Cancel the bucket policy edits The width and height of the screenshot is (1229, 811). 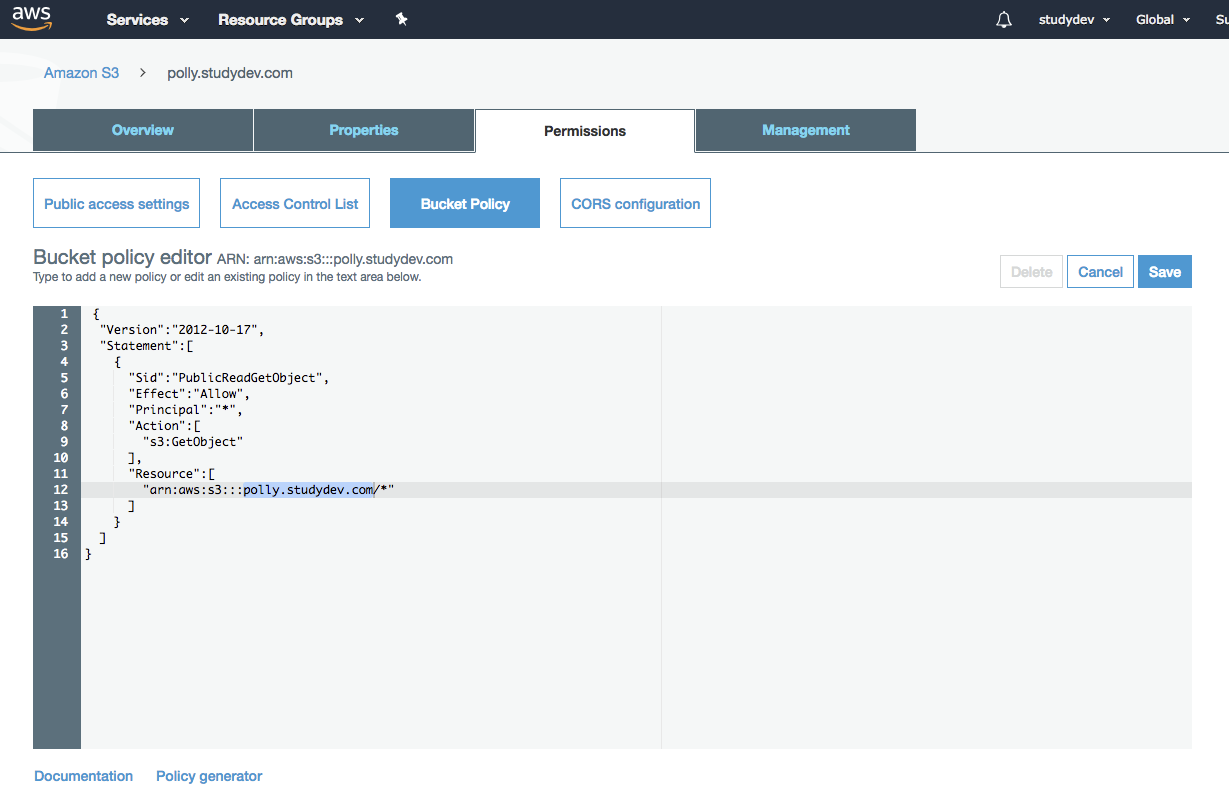coord(1100,272)
